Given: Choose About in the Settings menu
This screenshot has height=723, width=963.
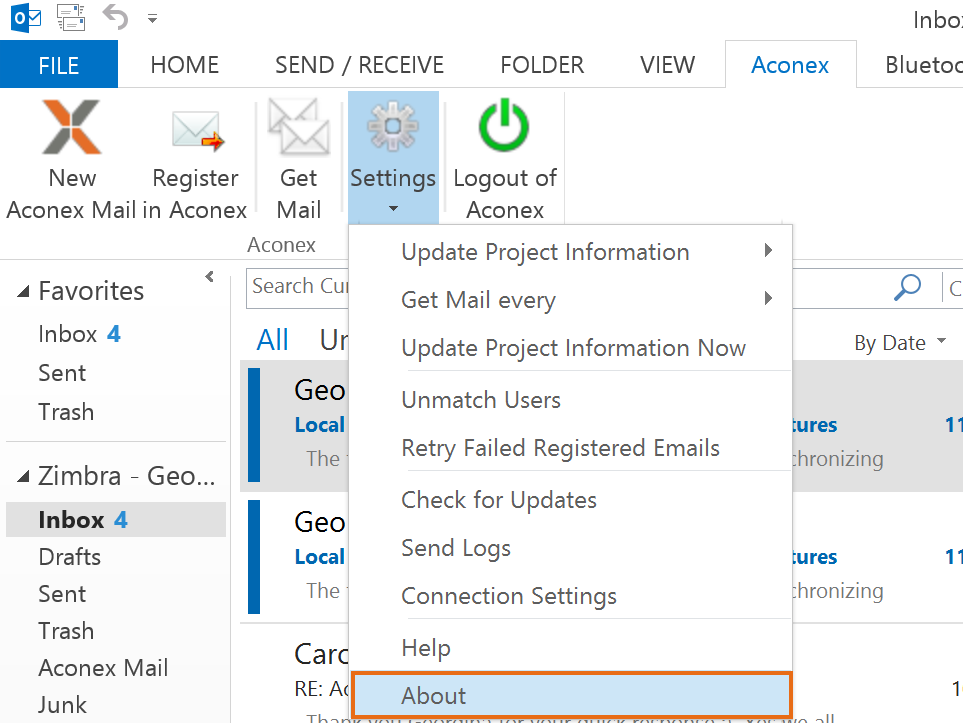Looking at the screenshot, I should 572,695.
